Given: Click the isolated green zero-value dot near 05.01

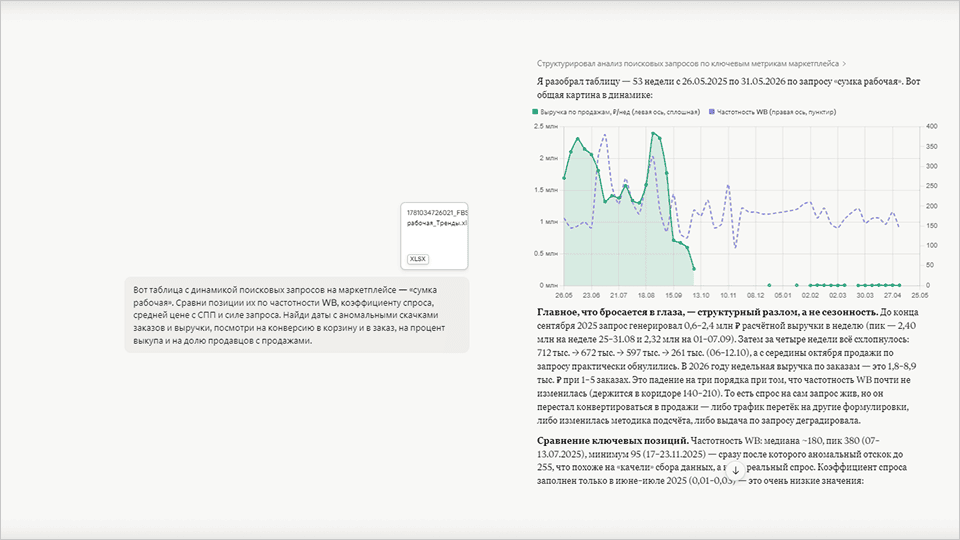Looking at the screenshot, I should 769,285.
